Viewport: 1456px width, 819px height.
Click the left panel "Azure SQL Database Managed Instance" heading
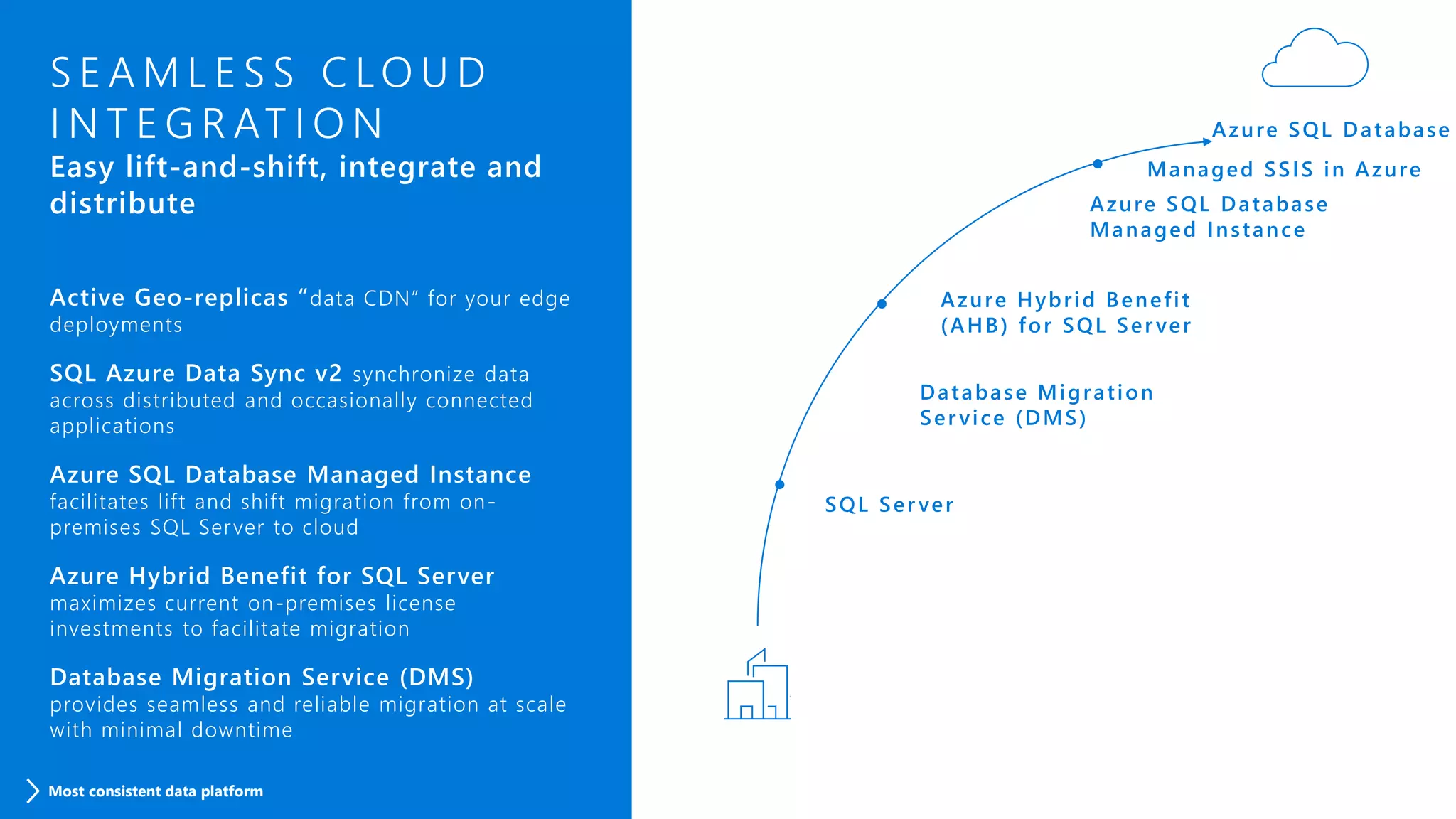tap(291, 474)
